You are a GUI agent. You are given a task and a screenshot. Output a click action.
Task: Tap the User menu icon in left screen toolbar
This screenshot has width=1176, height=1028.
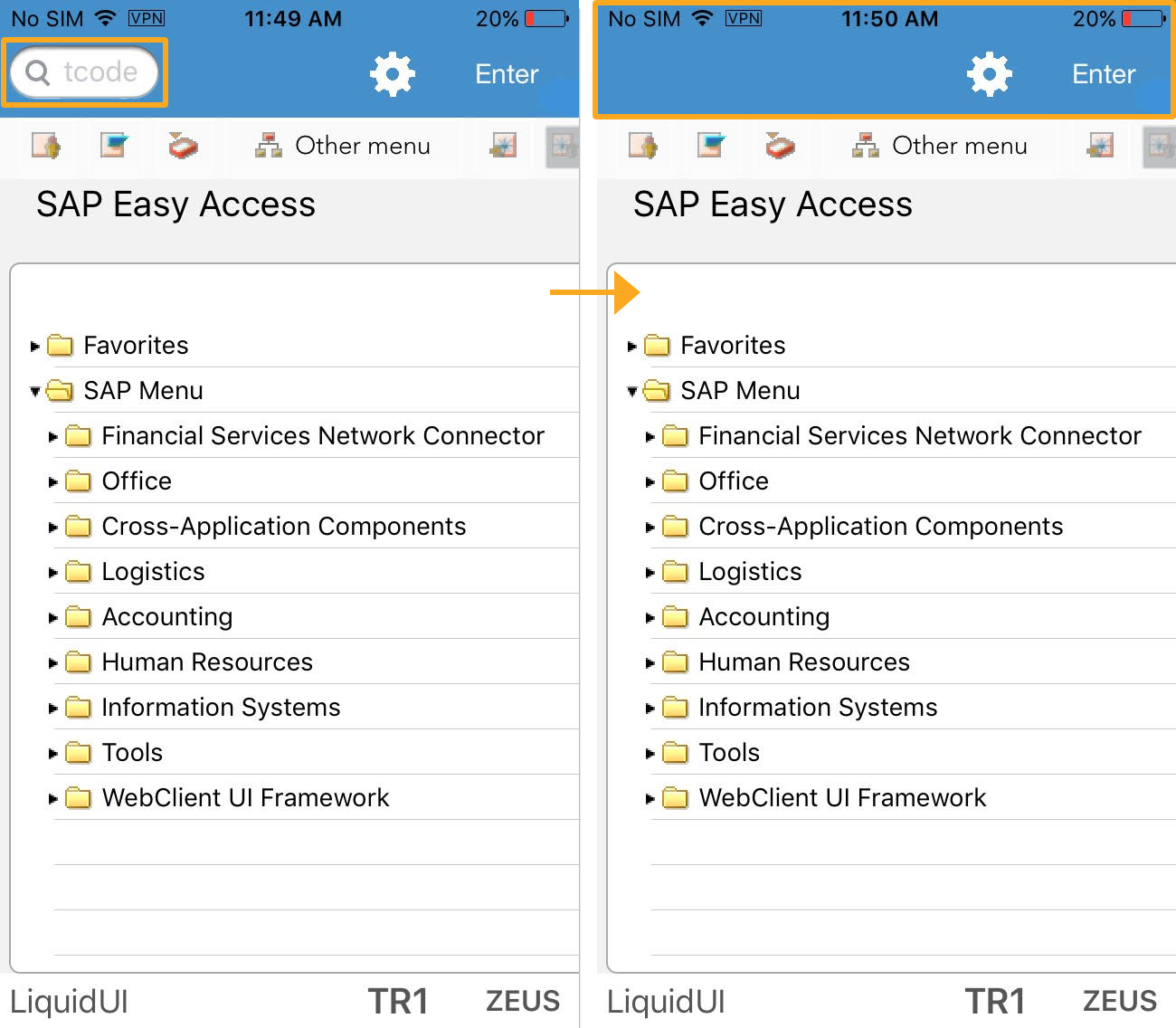tap(45, 145)
